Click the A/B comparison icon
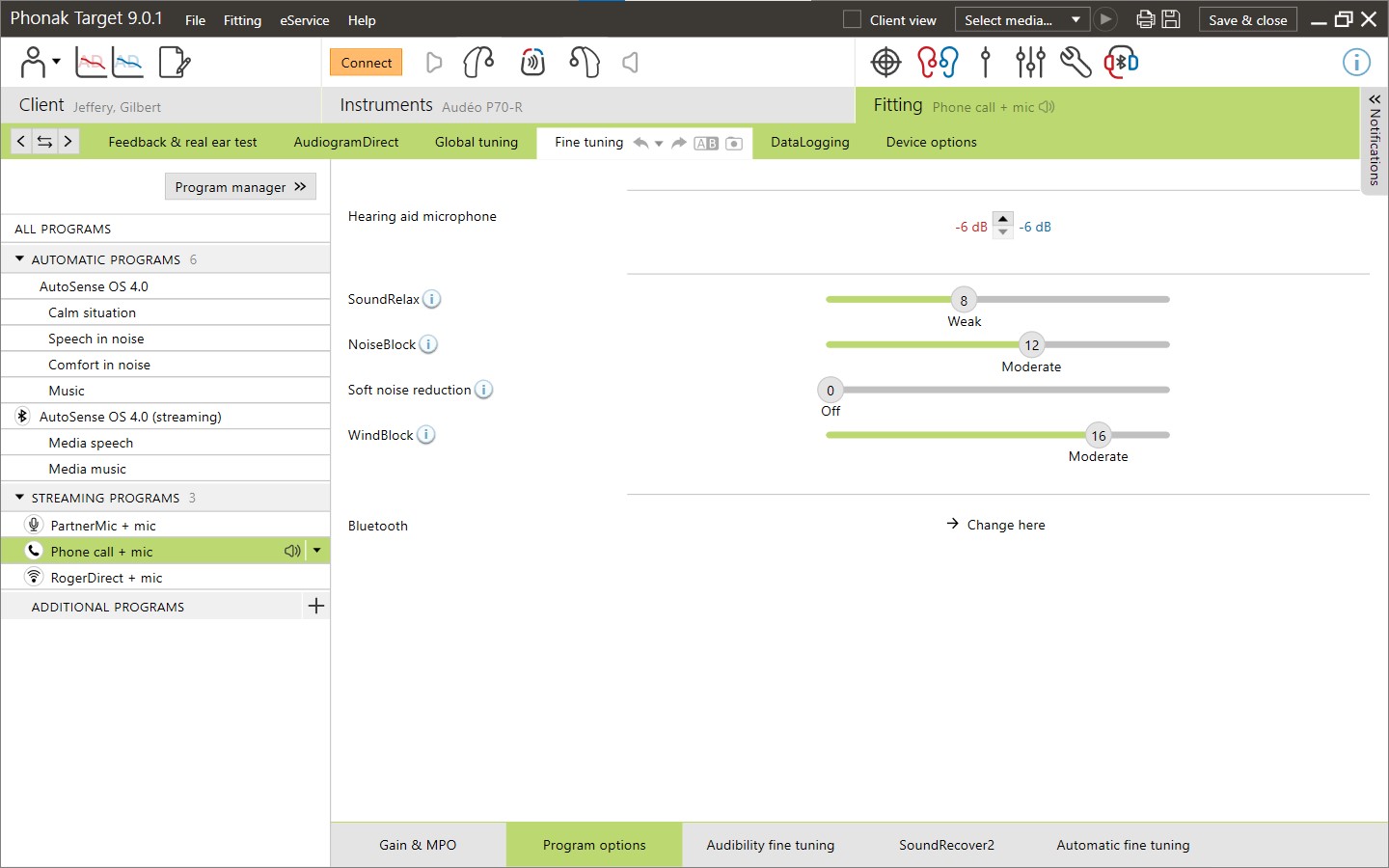 click(706, 144)
